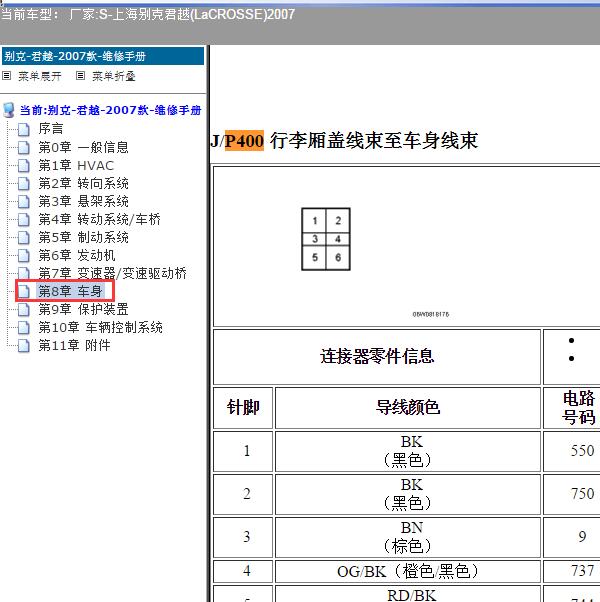Click the connector pin diagram image
Viewport: 600px width, 602px height.
click(x=326, y=239)
